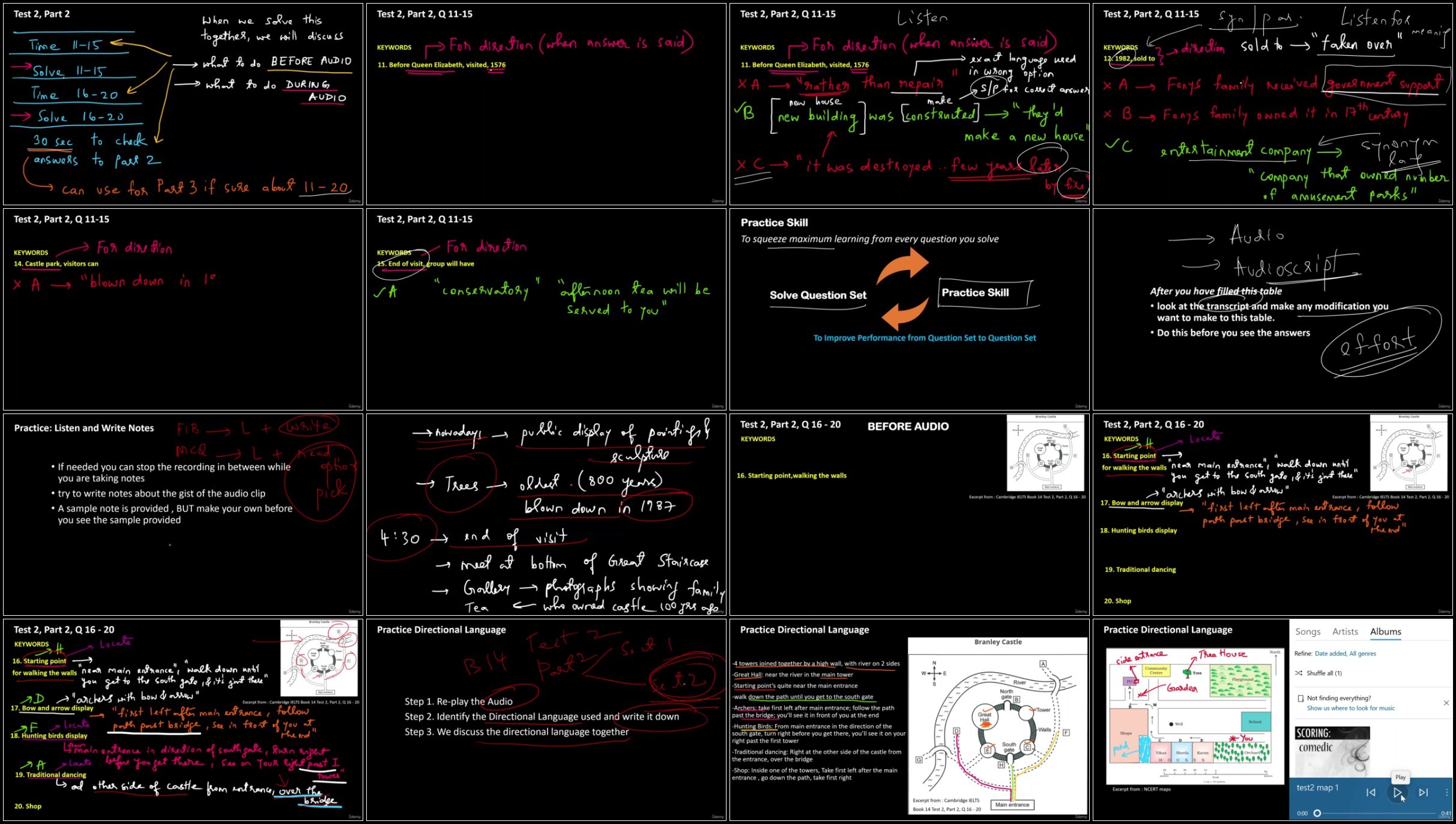Image resolution: width=1456 pixels, height=824 pixels.
Task: Open the 'Practice: Listen and Write Notes' frame
Action: [x=183, y=514]
